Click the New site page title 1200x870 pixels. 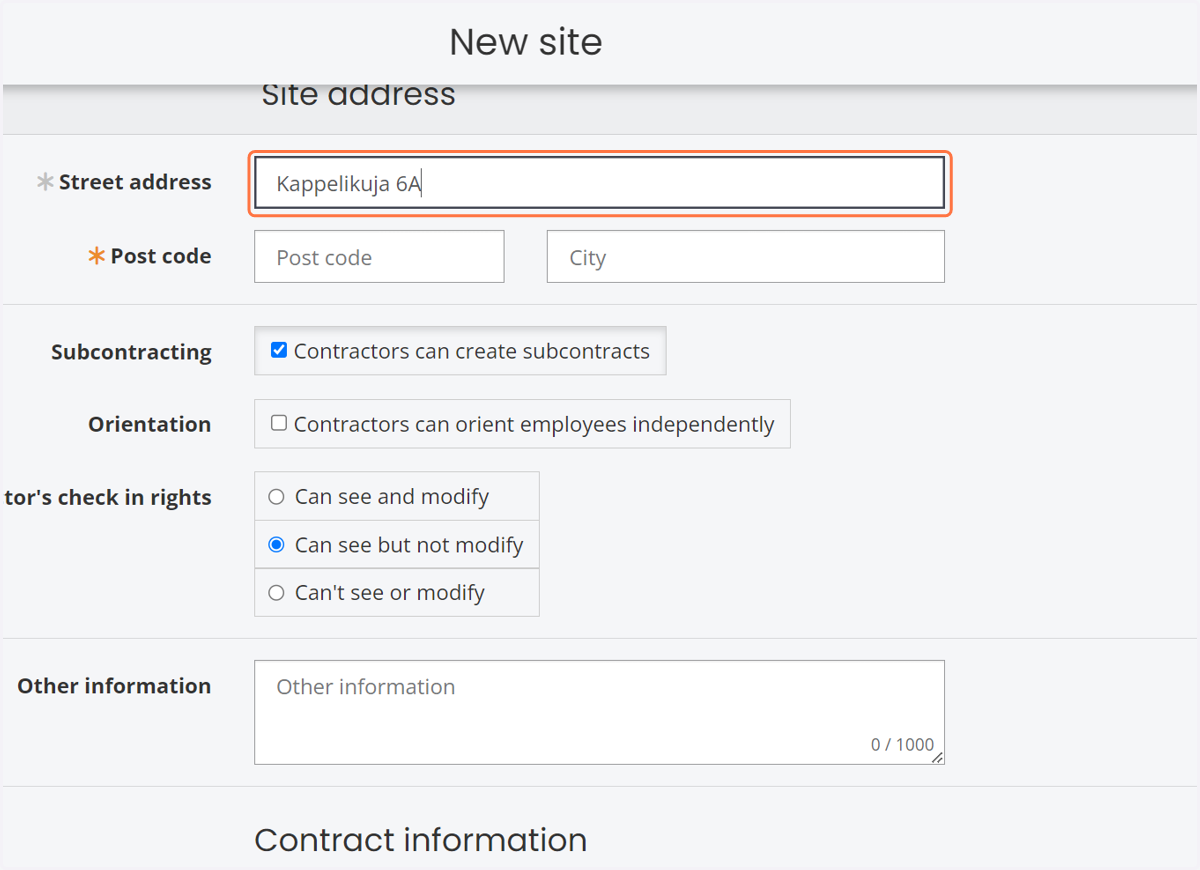pyautogui.click(x=526, y=42)
